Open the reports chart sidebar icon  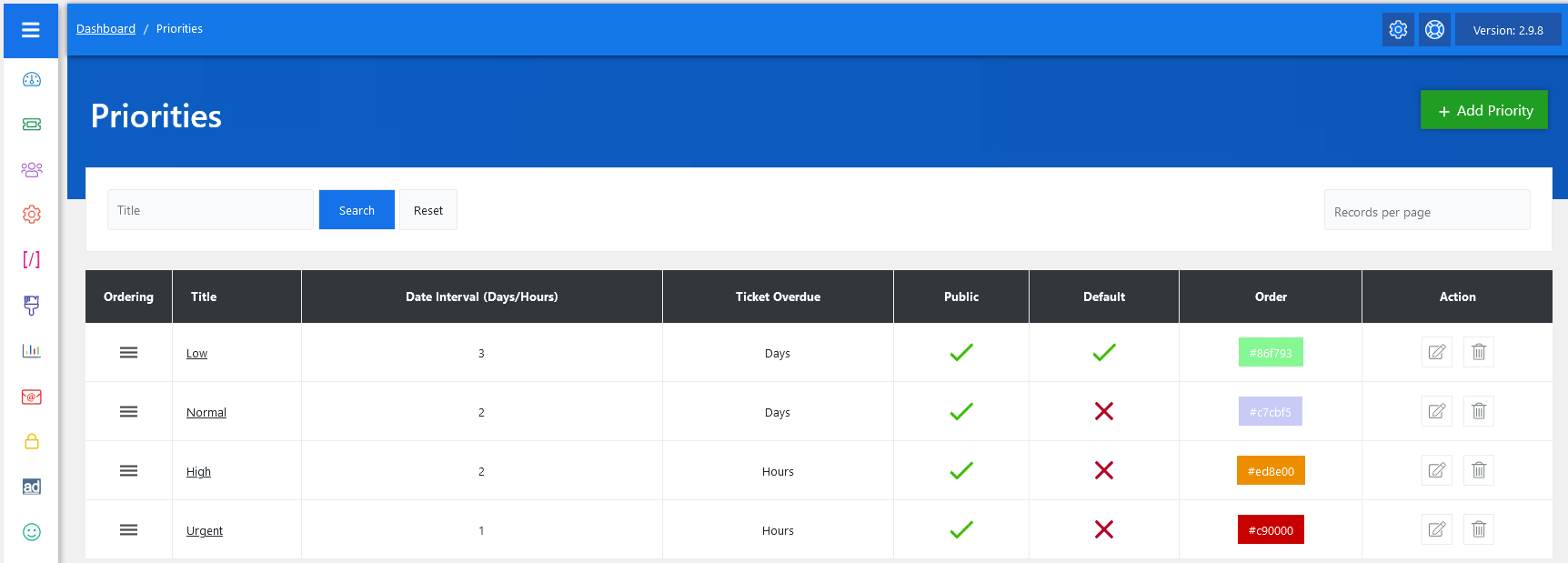[x=32, y=351]
